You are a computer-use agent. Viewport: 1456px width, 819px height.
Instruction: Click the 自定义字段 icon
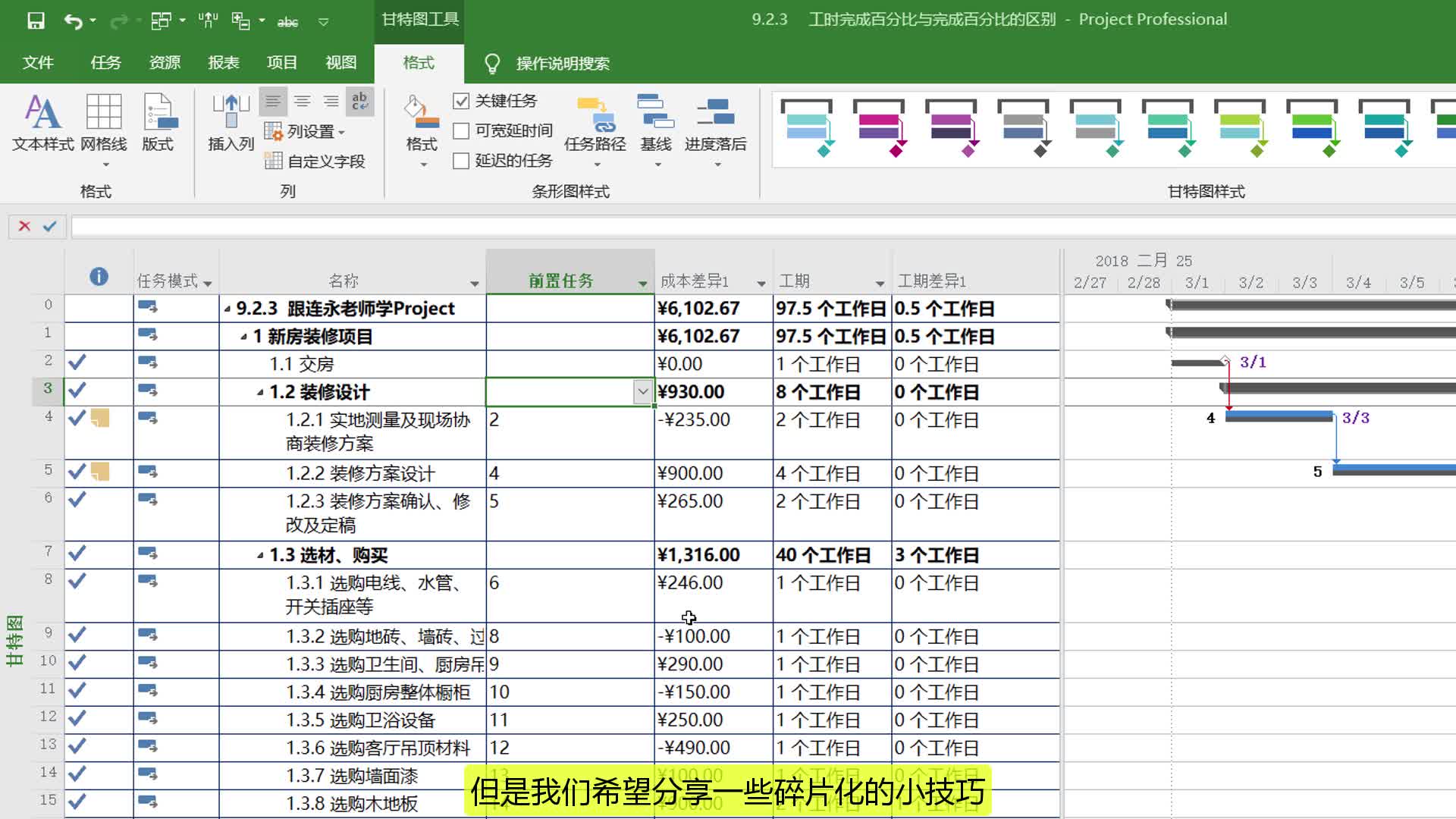[x=318, y=161]
